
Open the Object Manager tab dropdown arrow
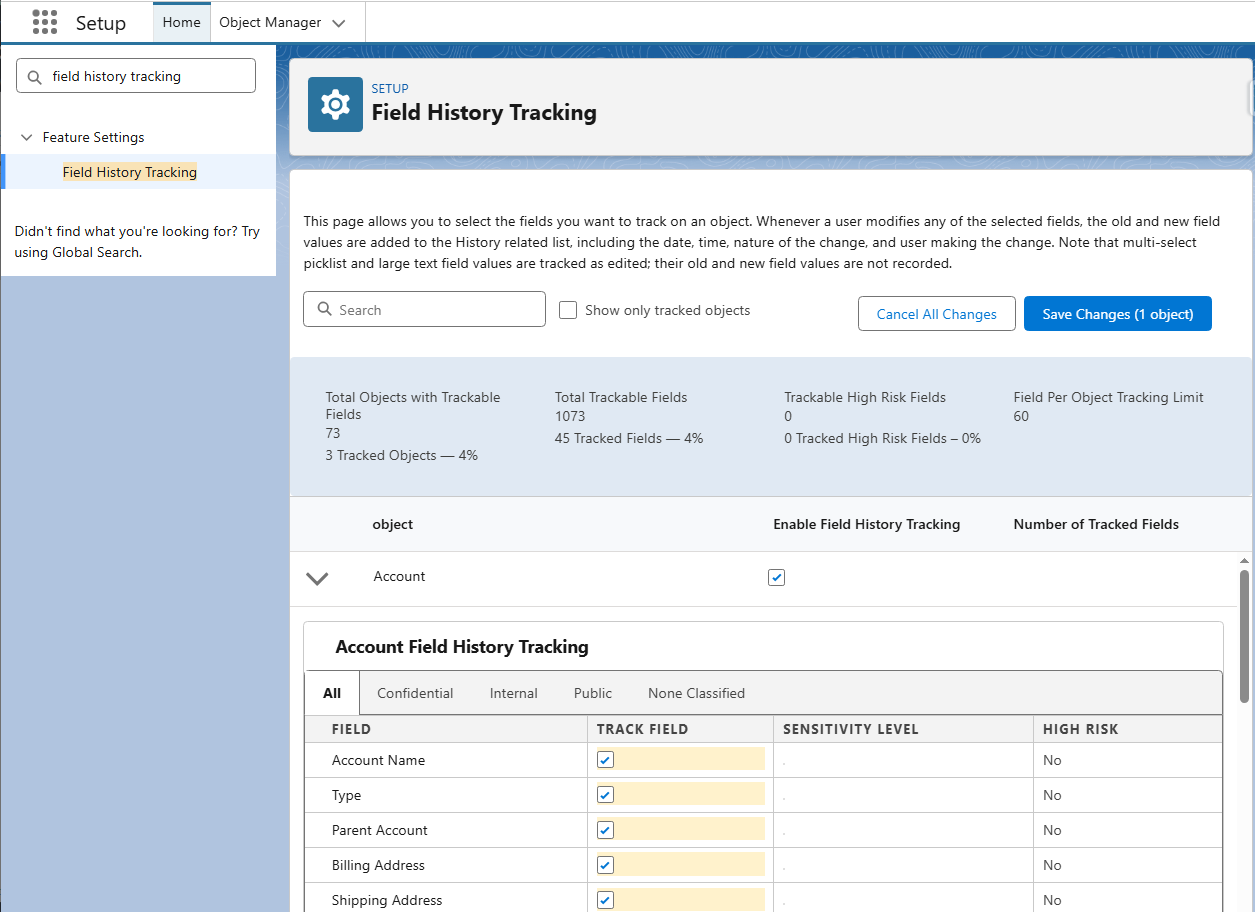[339, 23]
